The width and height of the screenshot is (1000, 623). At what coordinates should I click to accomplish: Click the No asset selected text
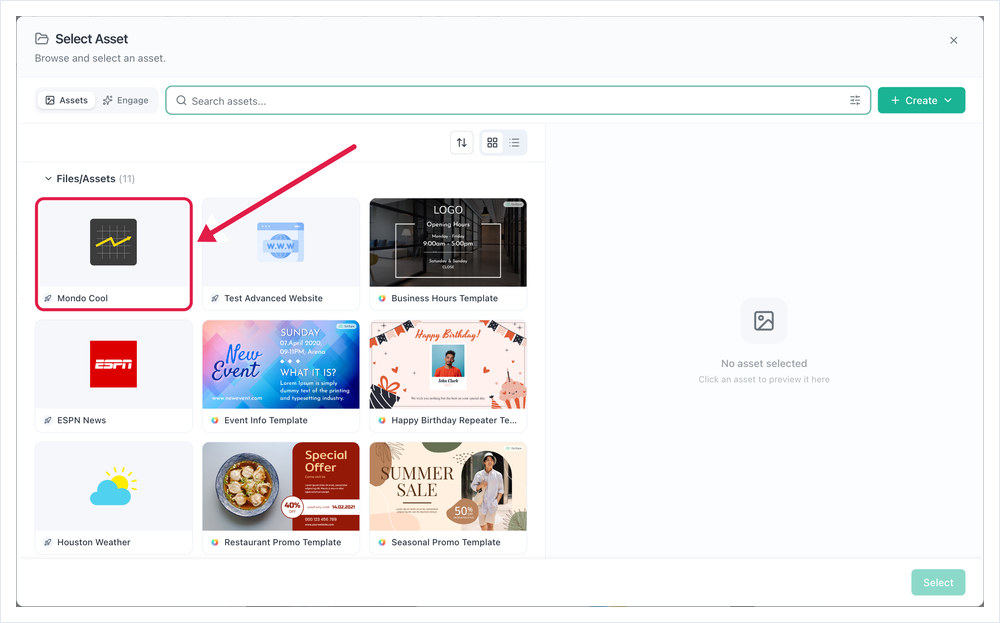[x=764, y=363]
